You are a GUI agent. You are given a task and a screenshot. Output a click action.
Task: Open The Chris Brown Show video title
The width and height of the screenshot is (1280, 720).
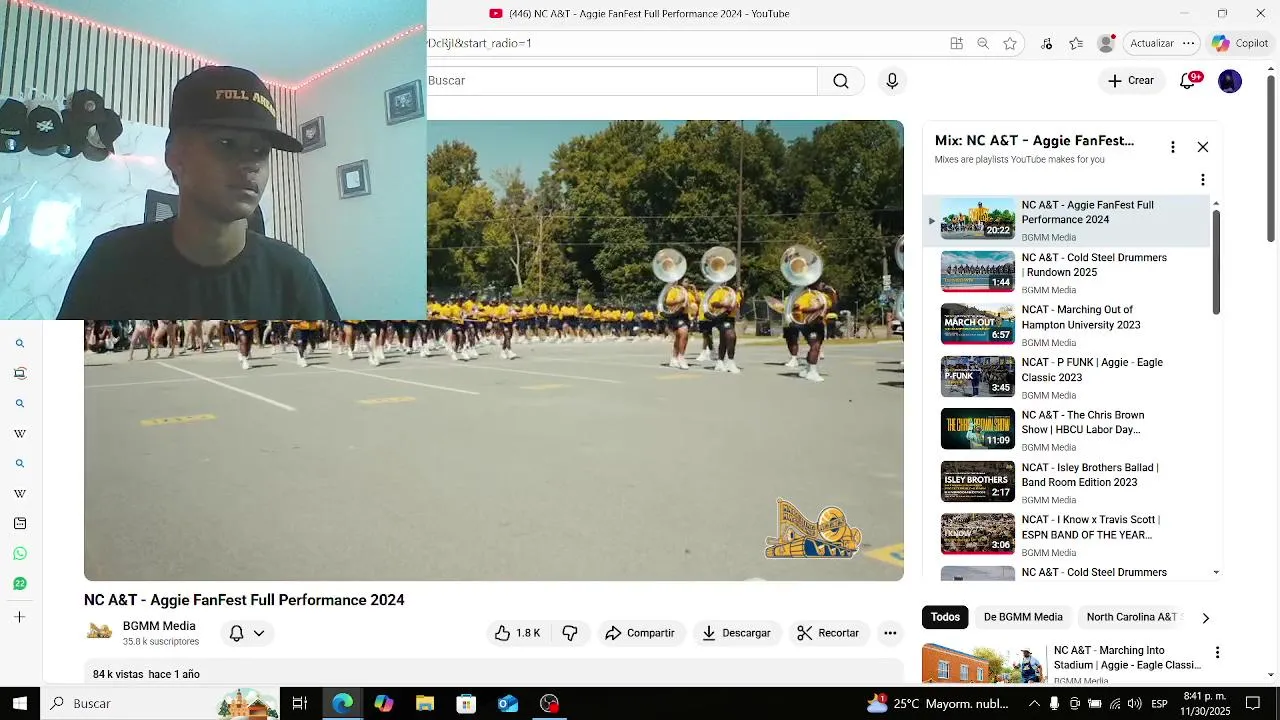point(1083,422)
